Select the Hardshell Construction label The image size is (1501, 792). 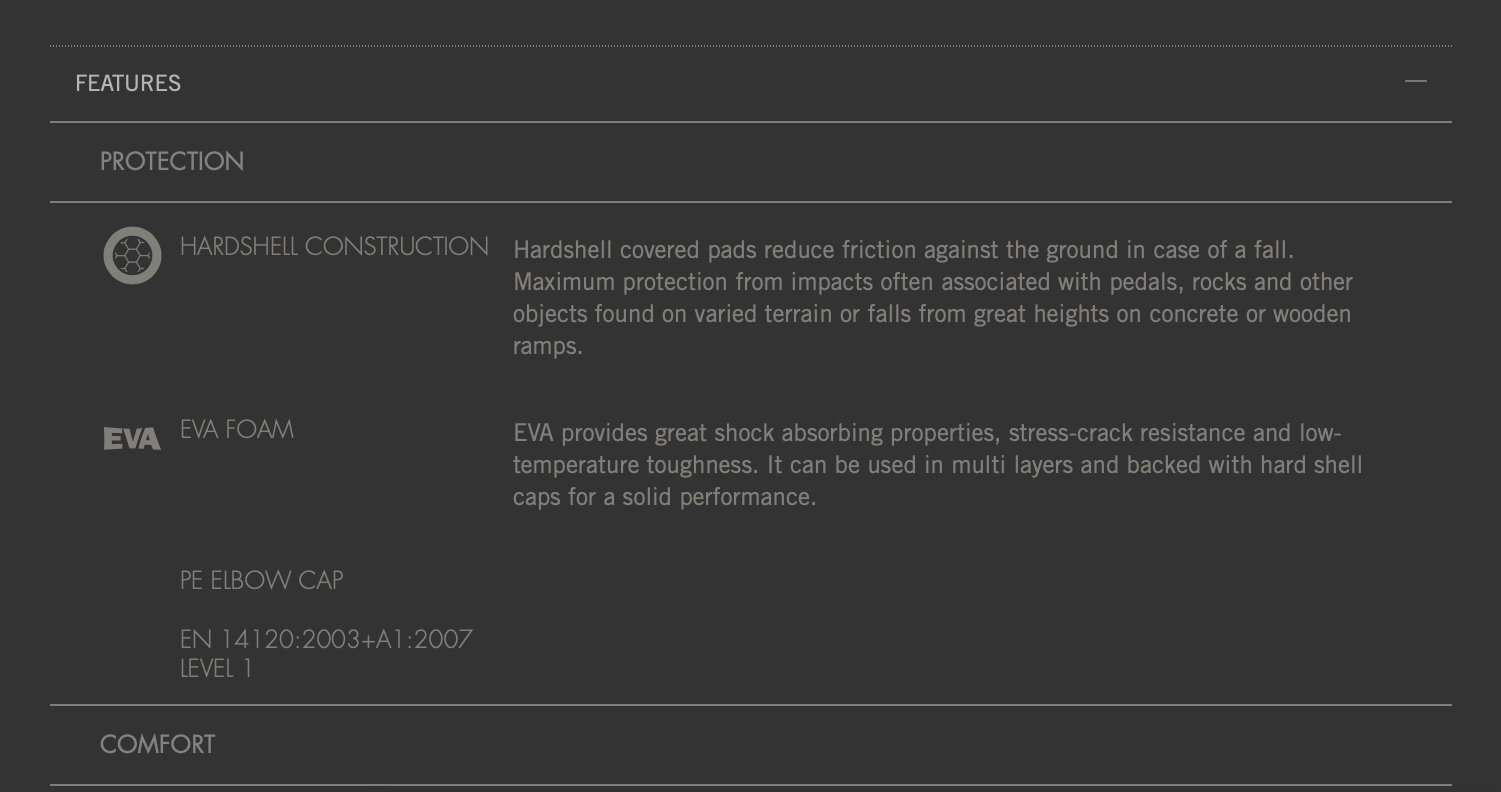[334, 246]
